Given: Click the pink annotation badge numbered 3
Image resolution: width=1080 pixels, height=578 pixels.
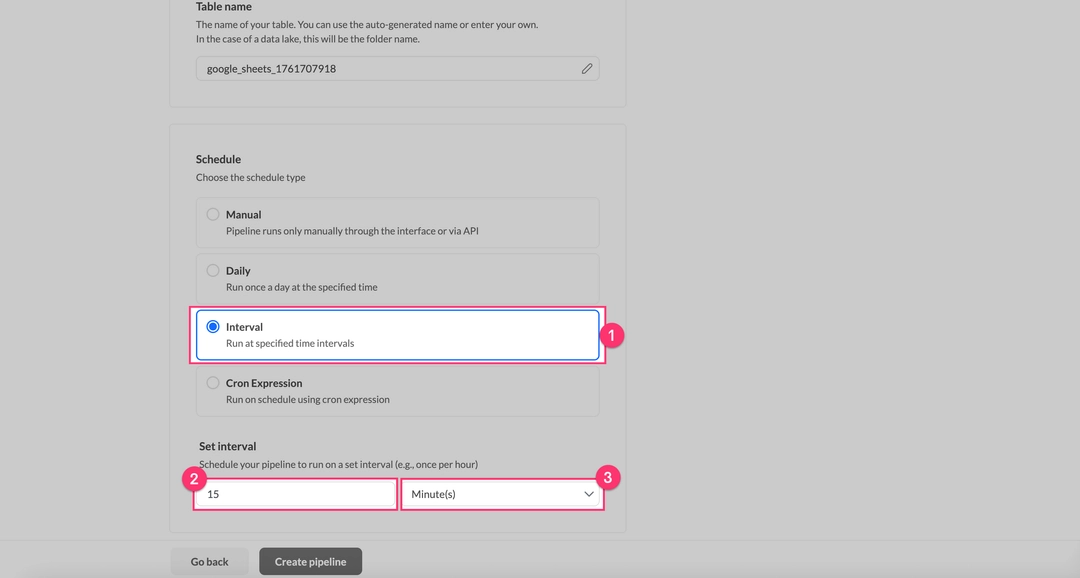Looking at the screenshot, I should tap(607, 478).
